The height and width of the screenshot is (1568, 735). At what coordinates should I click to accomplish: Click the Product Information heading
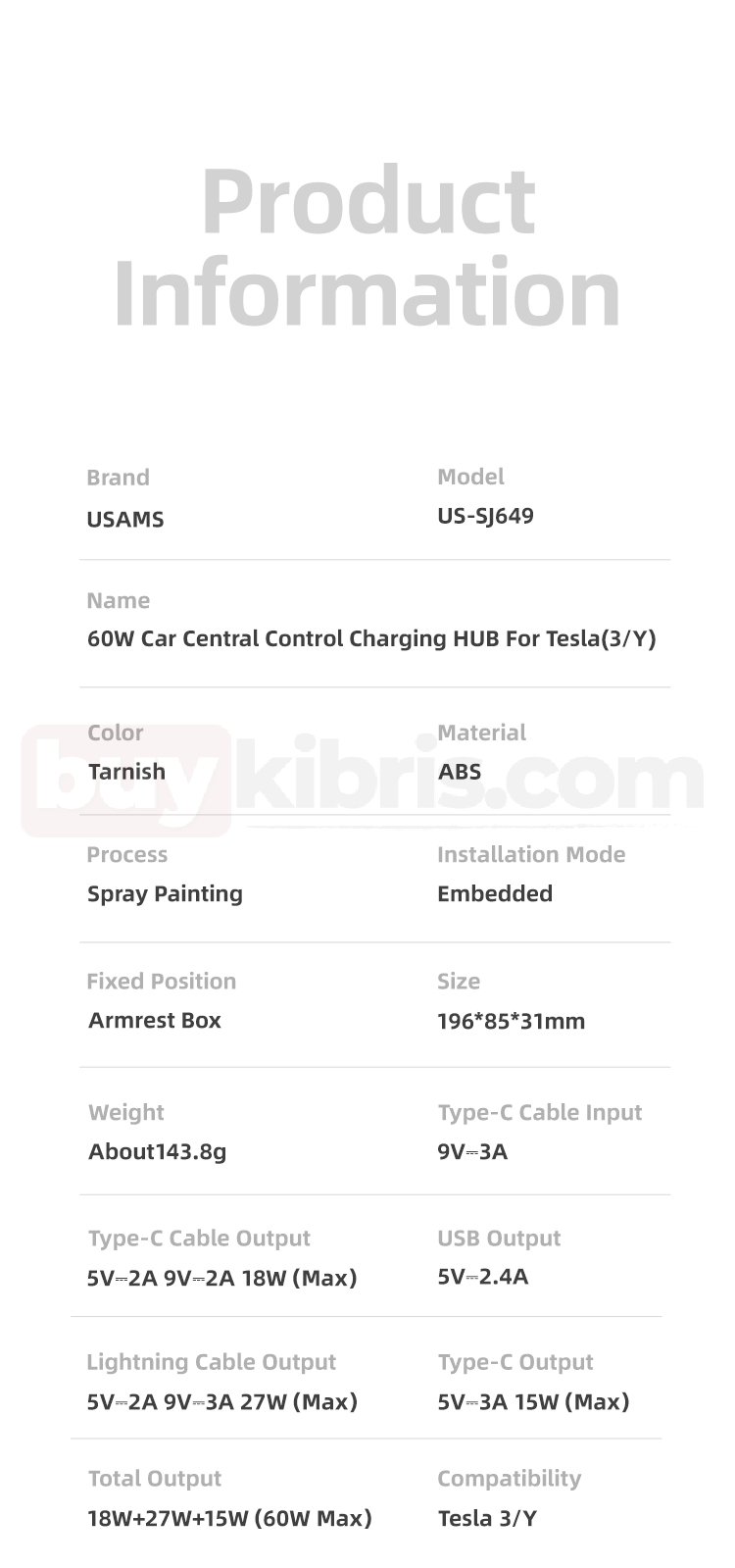tap(367, 247)
